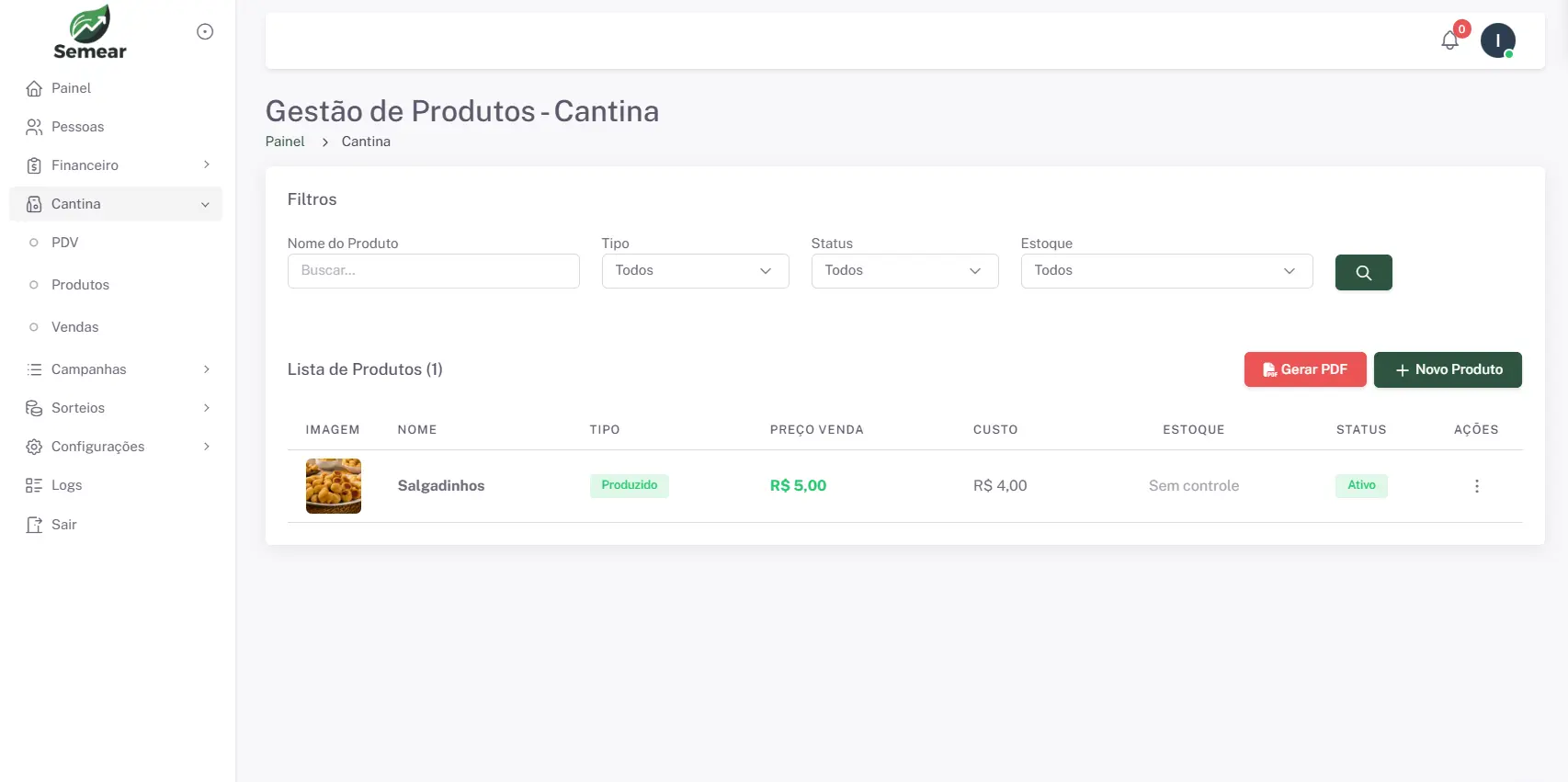Click the Sair logout icon
Screen dimensions: 1568x782
[34, 525]
